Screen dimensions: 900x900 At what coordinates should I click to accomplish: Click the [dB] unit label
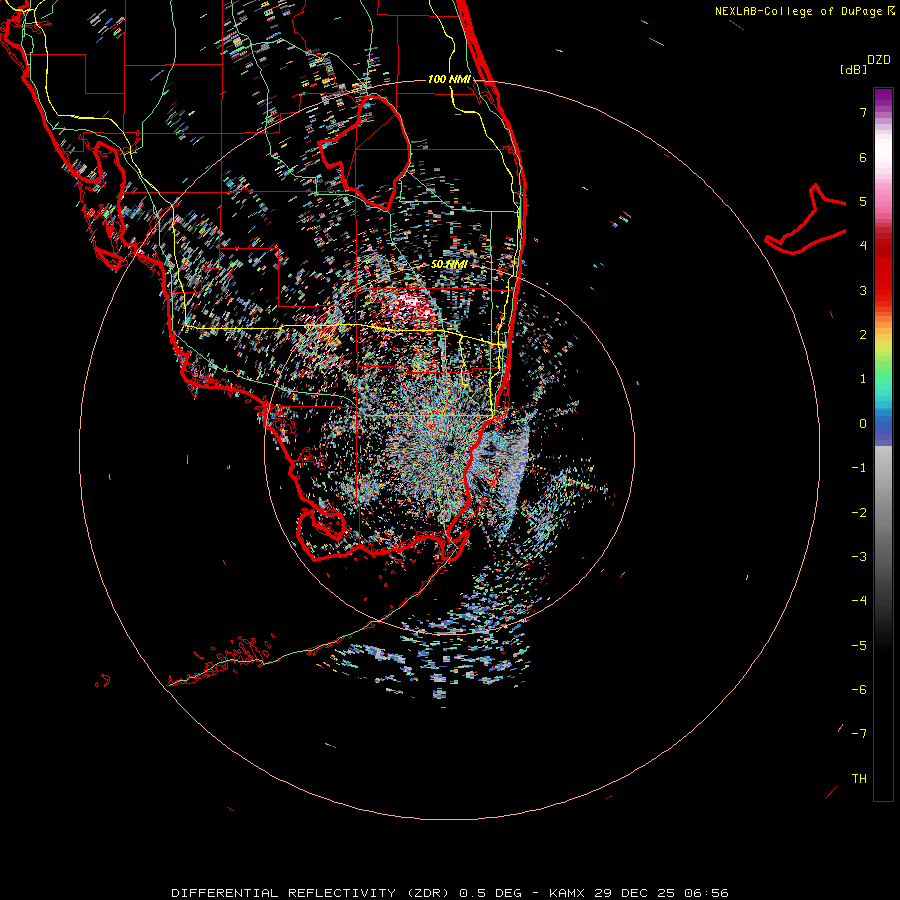point(853,70)
